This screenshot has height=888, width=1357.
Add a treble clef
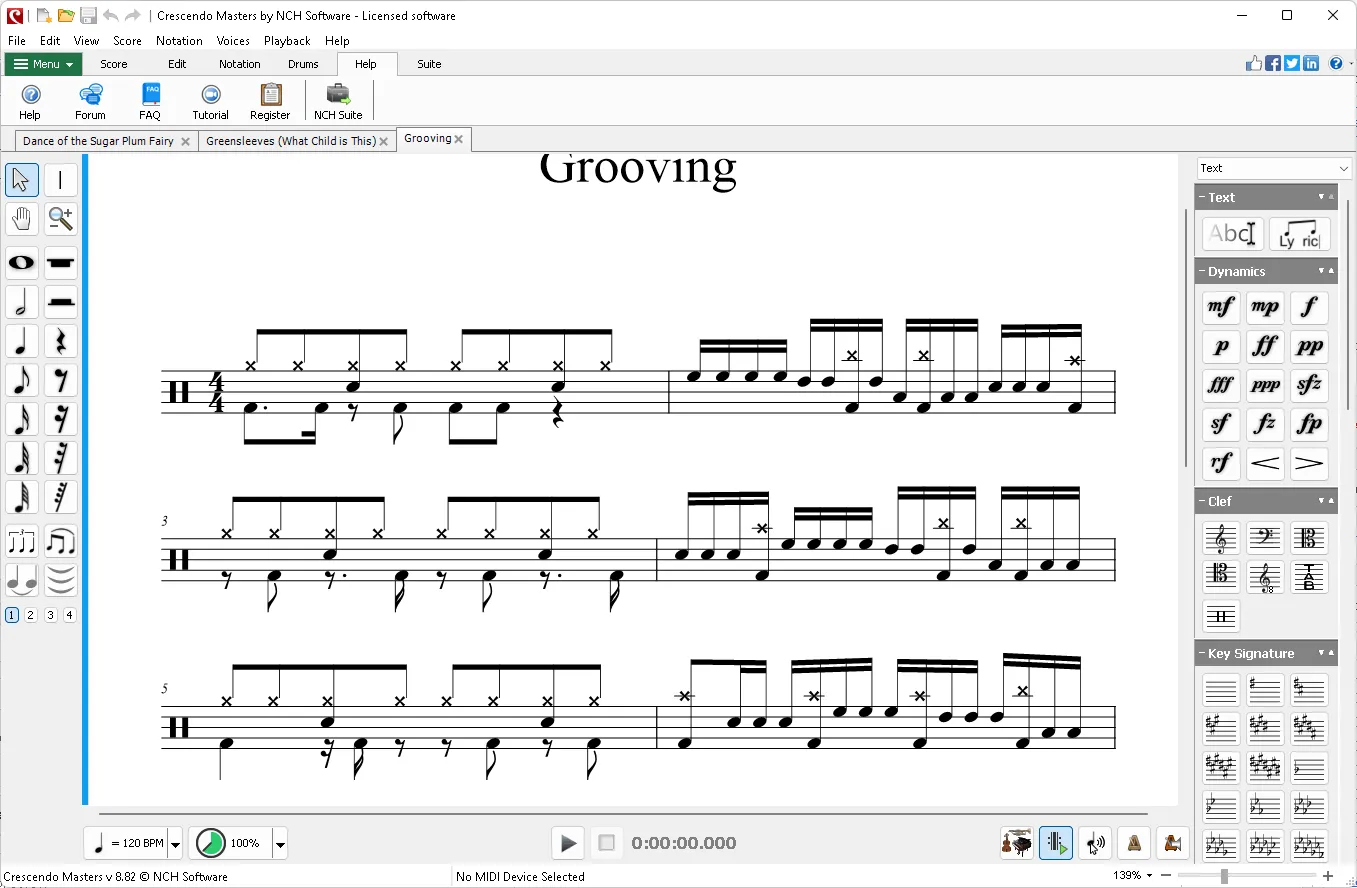pos(1221,539)
